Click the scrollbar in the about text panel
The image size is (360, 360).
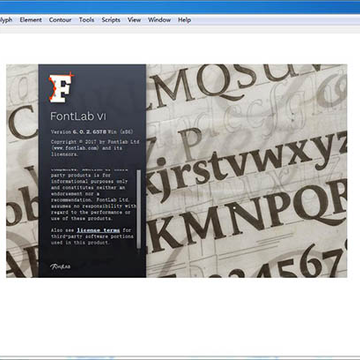click(x=139, y=209)
